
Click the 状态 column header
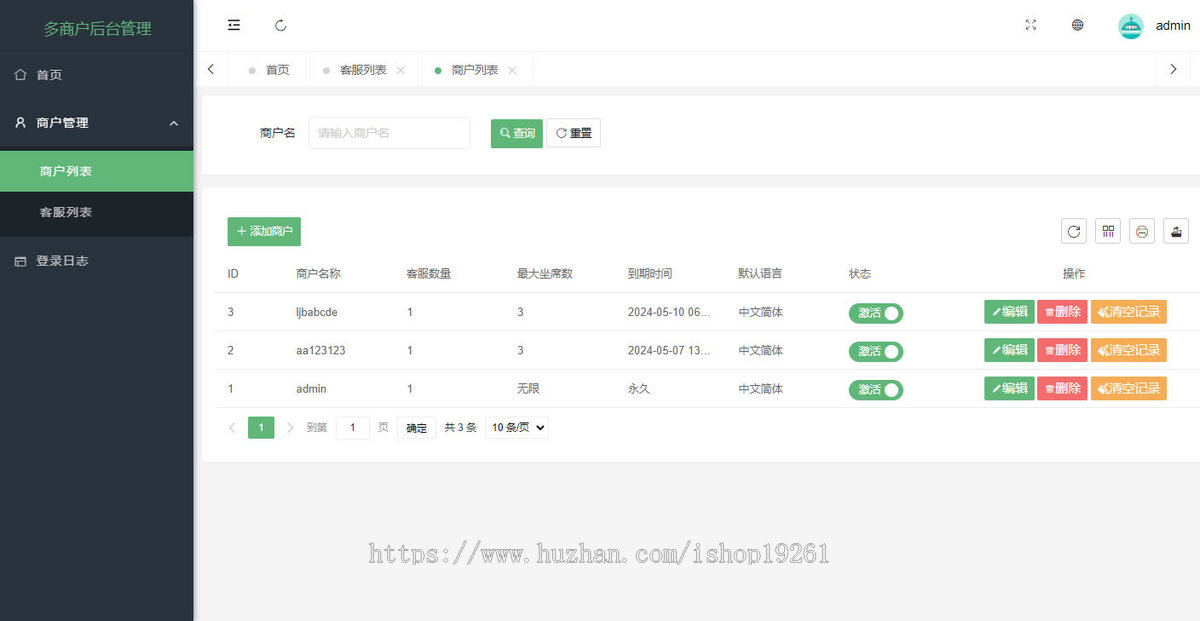tap(860, 274)
